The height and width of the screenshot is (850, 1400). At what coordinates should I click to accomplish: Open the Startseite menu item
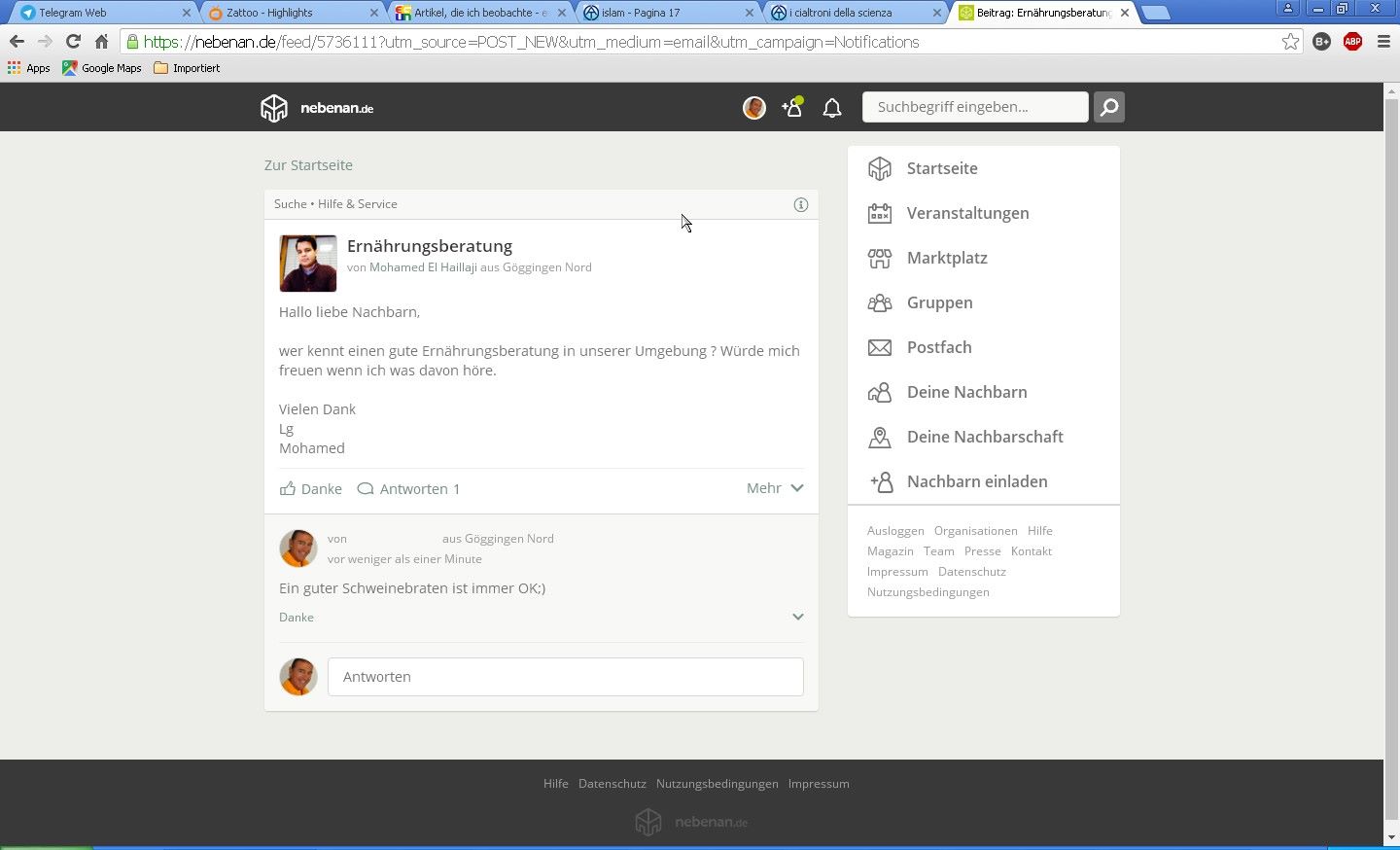[984, 168]
